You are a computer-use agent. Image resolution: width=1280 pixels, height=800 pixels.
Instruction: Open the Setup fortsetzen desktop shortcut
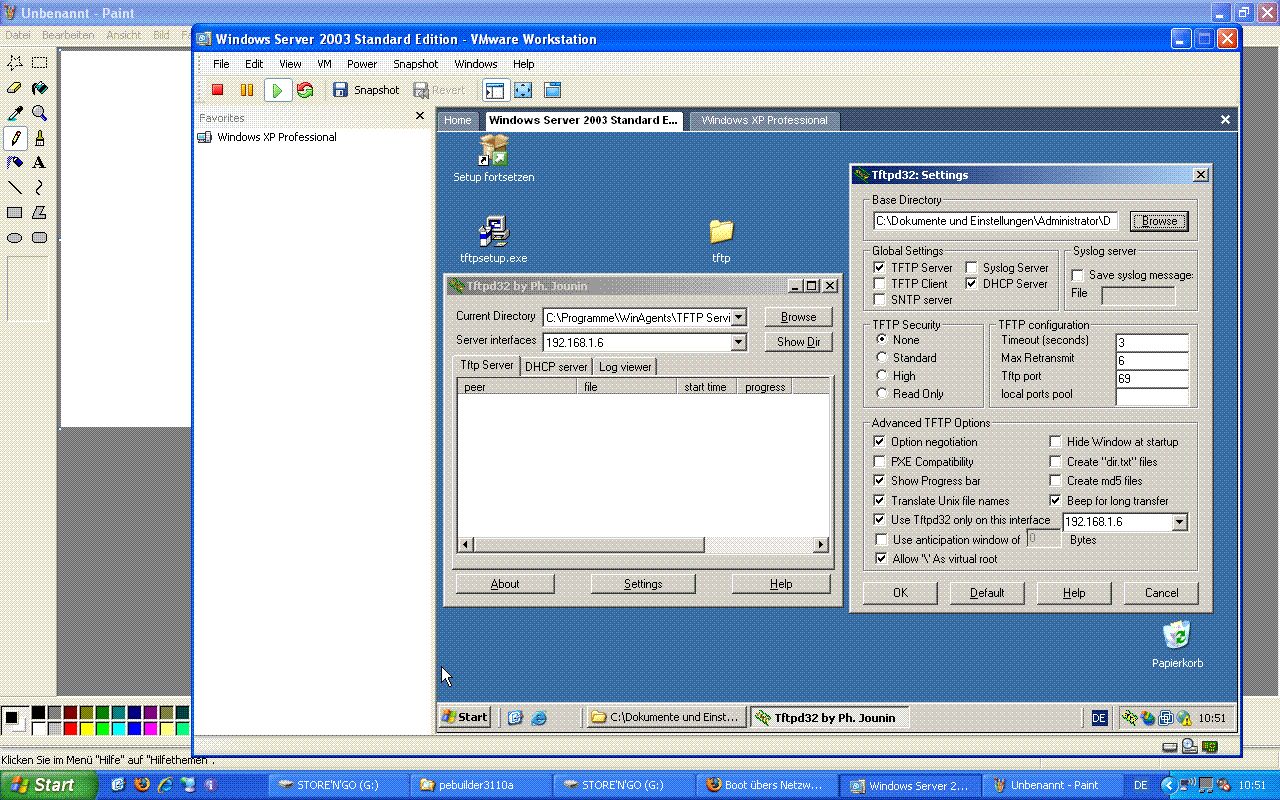pyautogui.click(x=494, y=159)
